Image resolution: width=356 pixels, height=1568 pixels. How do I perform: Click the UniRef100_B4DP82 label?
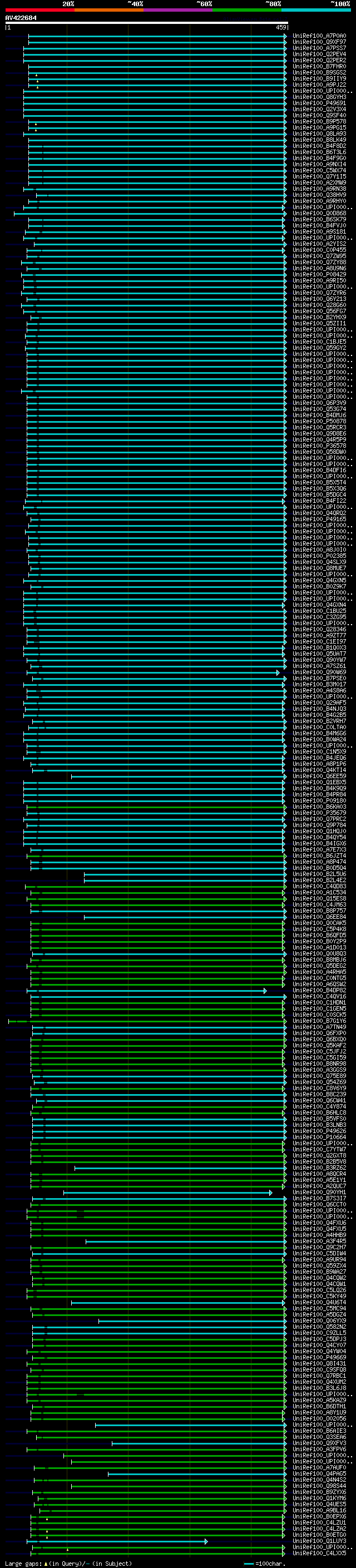coord(319,990)
